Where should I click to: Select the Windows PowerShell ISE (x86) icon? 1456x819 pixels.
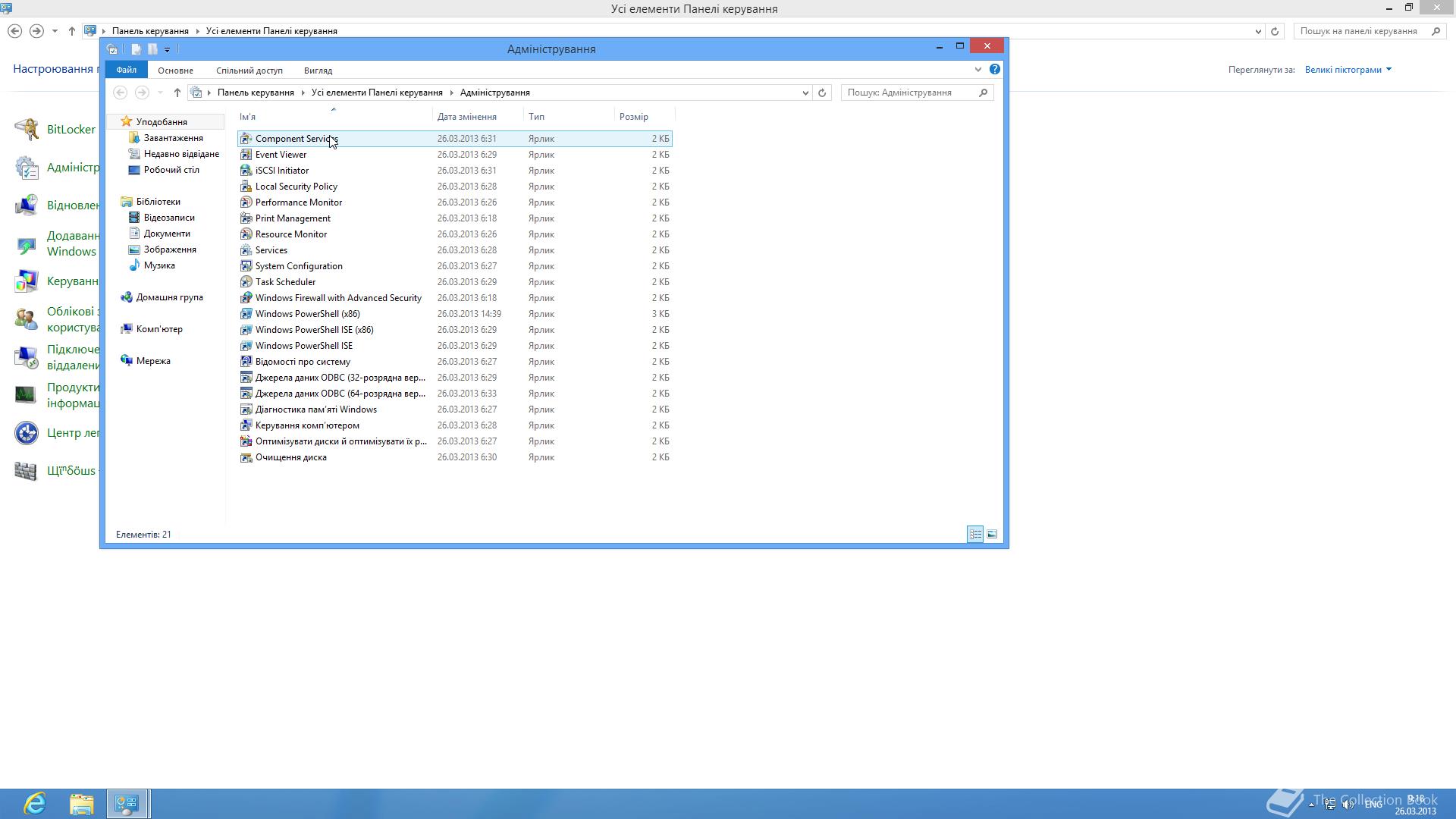pyautogui.click(x=246, y=330)
